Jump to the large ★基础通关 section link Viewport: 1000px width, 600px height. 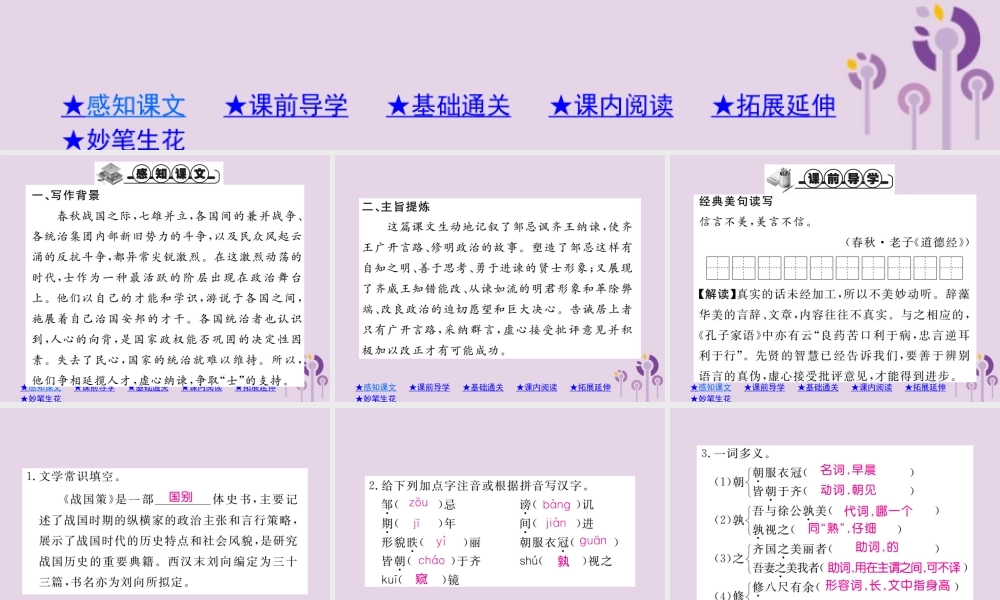coord(448,106)
